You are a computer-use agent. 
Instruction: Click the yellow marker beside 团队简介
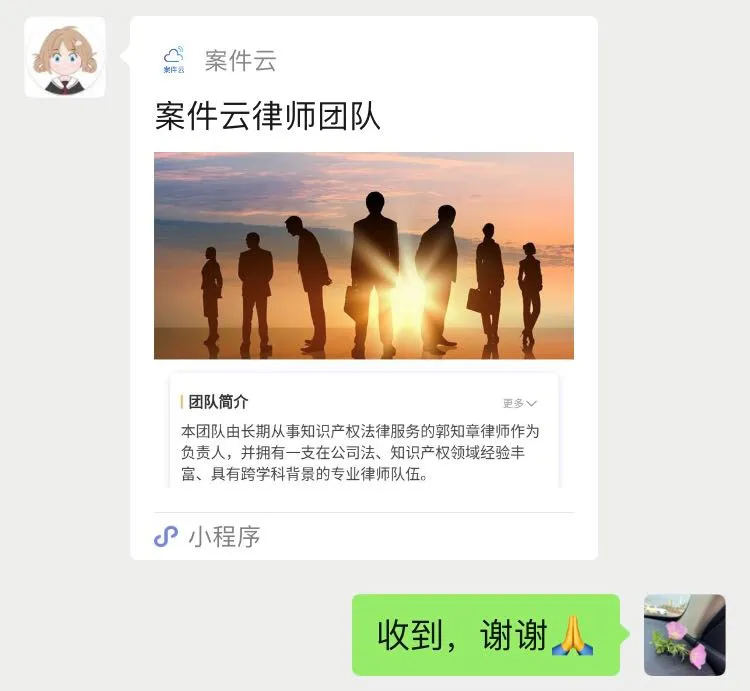click(x=182, y=402)
